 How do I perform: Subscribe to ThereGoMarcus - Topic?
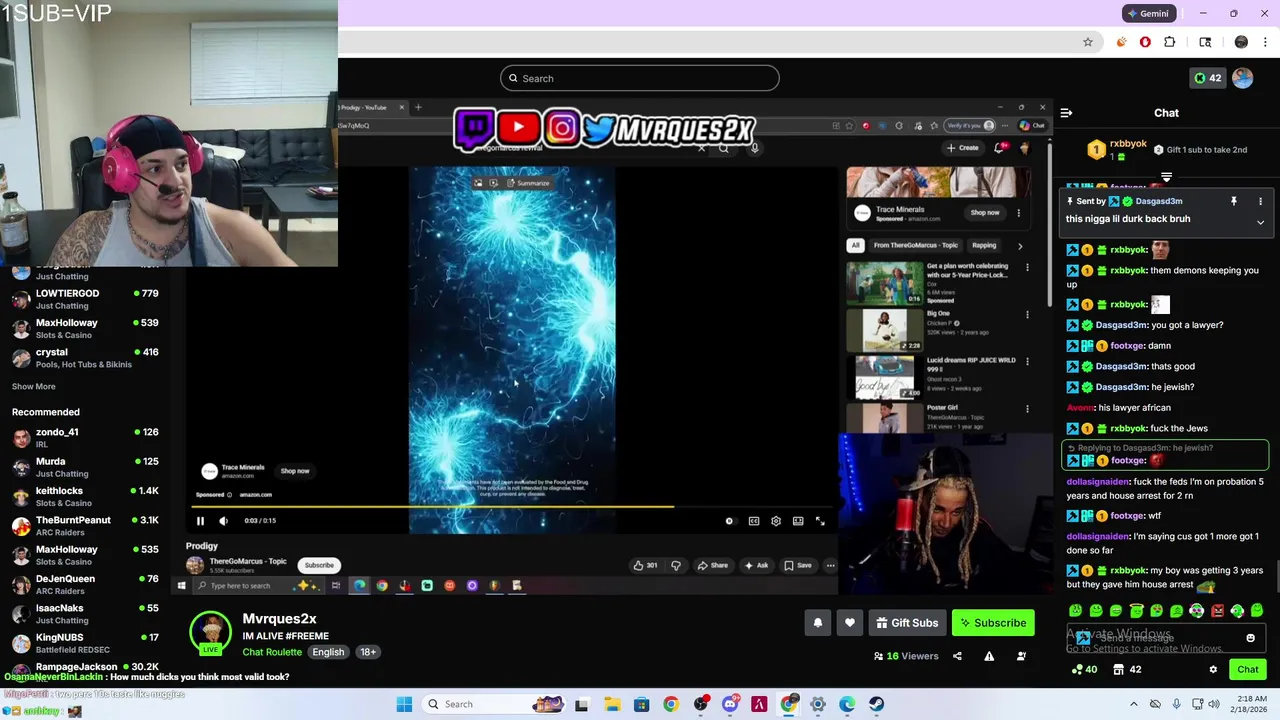[x=320, y=565]
